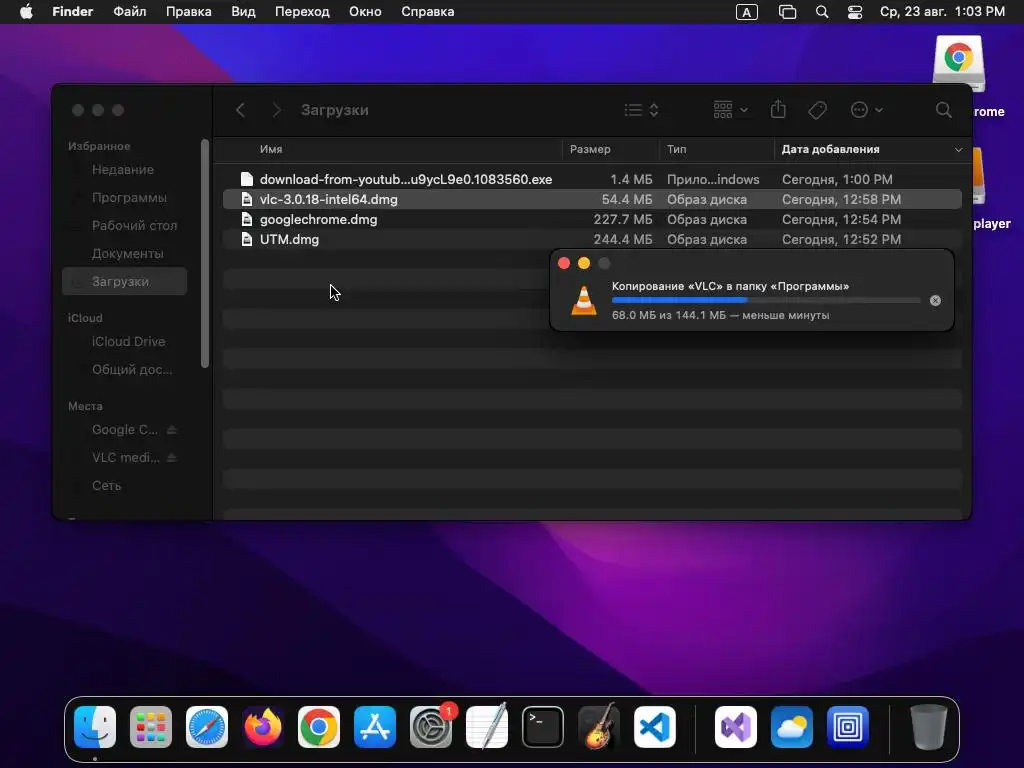Go back with the left chevron
This screenshot has height=768, width=1024.
tap(240, 110)
